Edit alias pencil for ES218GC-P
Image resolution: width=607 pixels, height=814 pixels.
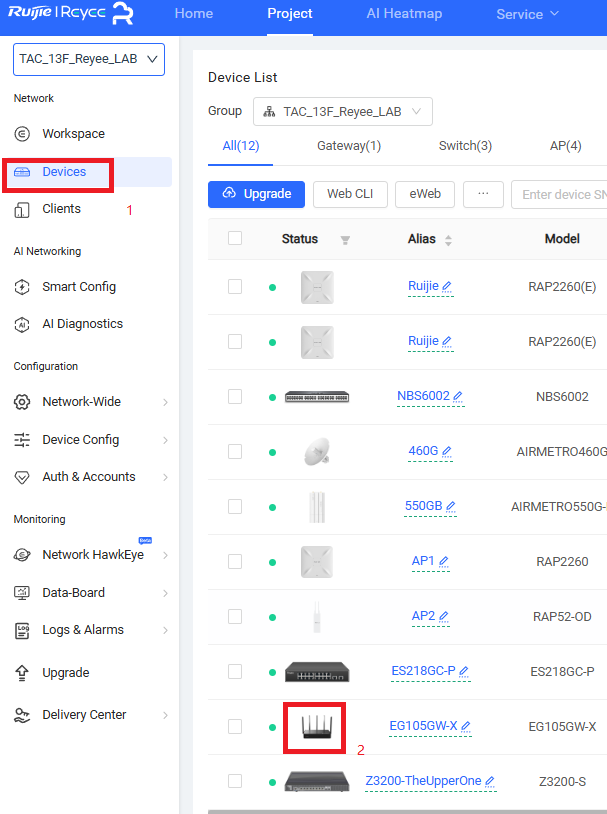[464, 671]
